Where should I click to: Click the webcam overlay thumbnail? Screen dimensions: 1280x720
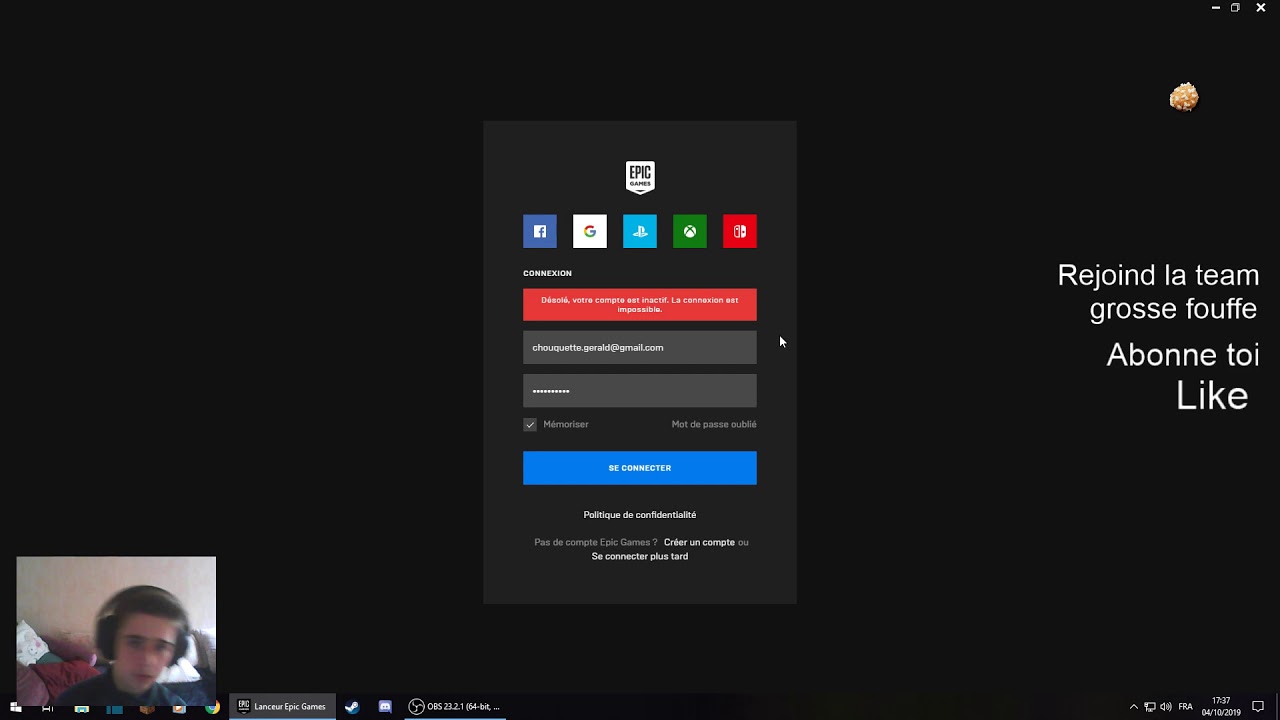pyautogui.click(x=116, y=631)
